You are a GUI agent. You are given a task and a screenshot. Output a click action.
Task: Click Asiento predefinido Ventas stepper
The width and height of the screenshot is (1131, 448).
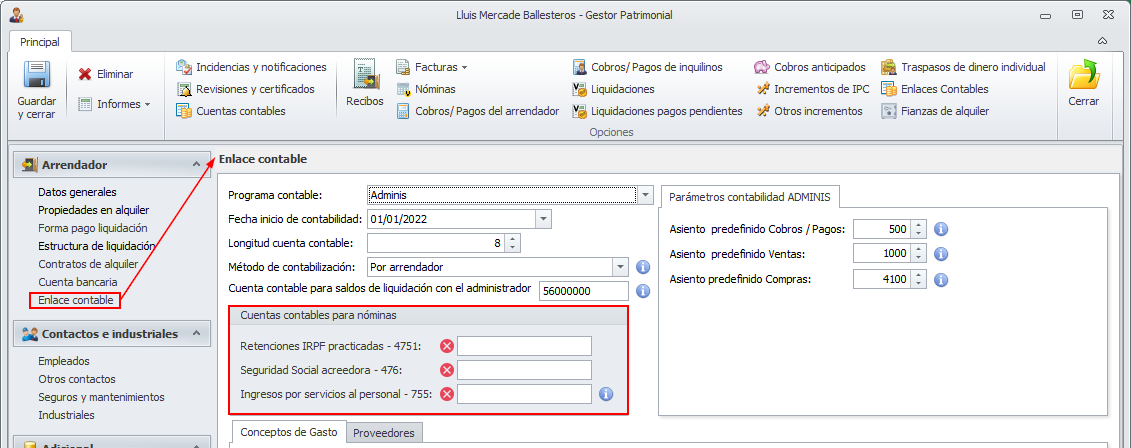pos(918,254)
